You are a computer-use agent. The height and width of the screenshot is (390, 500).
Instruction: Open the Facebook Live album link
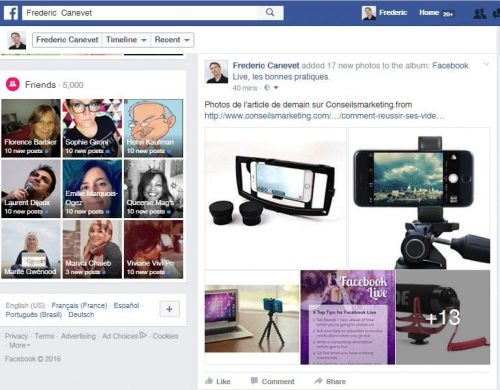[x=450, y=66]
